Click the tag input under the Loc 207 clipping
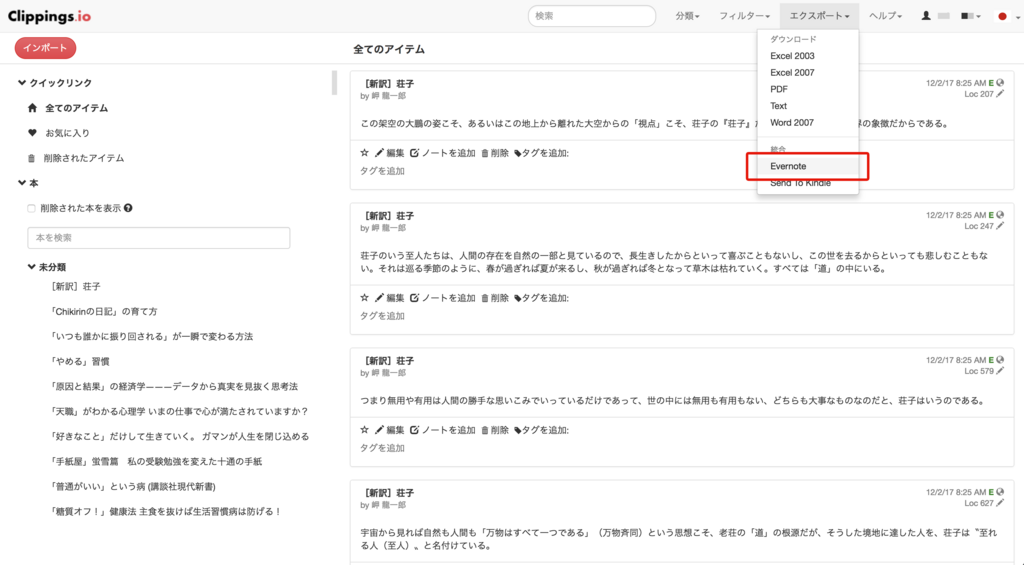Screen dimensions: 1024x565 tap(383, 171)
